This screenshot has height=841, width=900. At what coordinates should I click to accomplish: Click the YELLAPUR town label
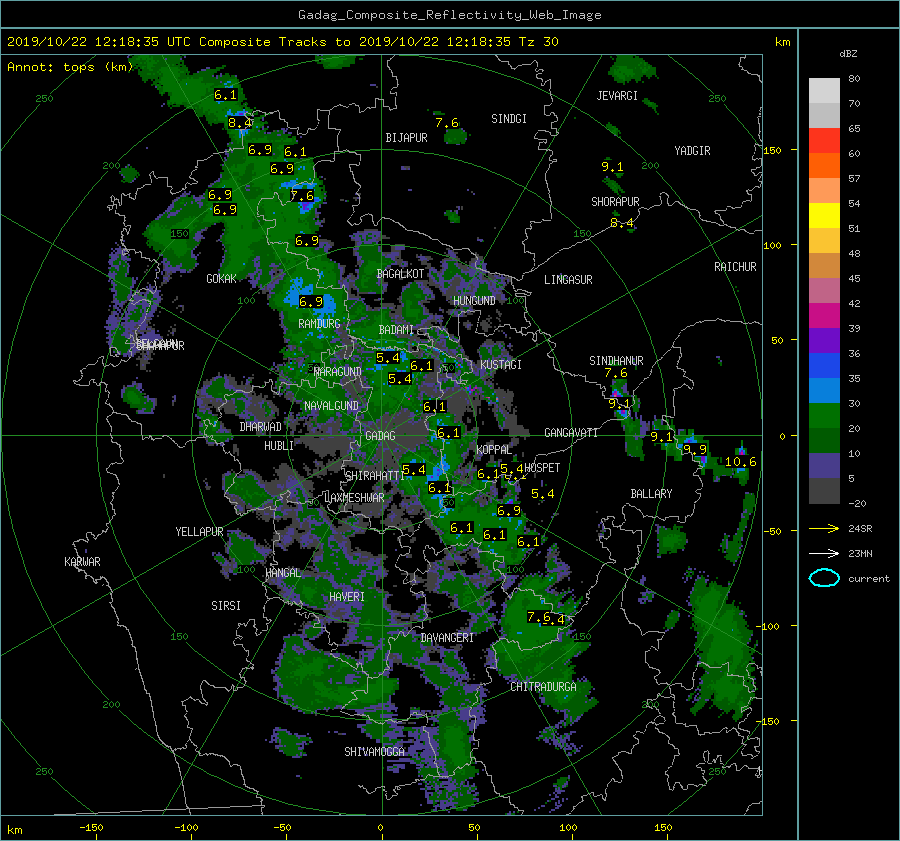199,532
